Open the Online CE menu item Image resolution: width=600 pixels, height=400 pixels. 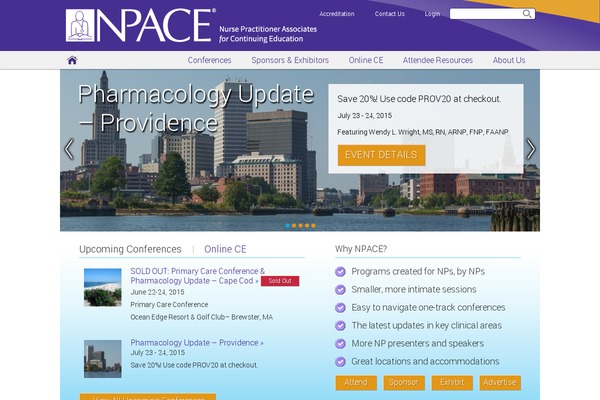click(x=366, y=60)
